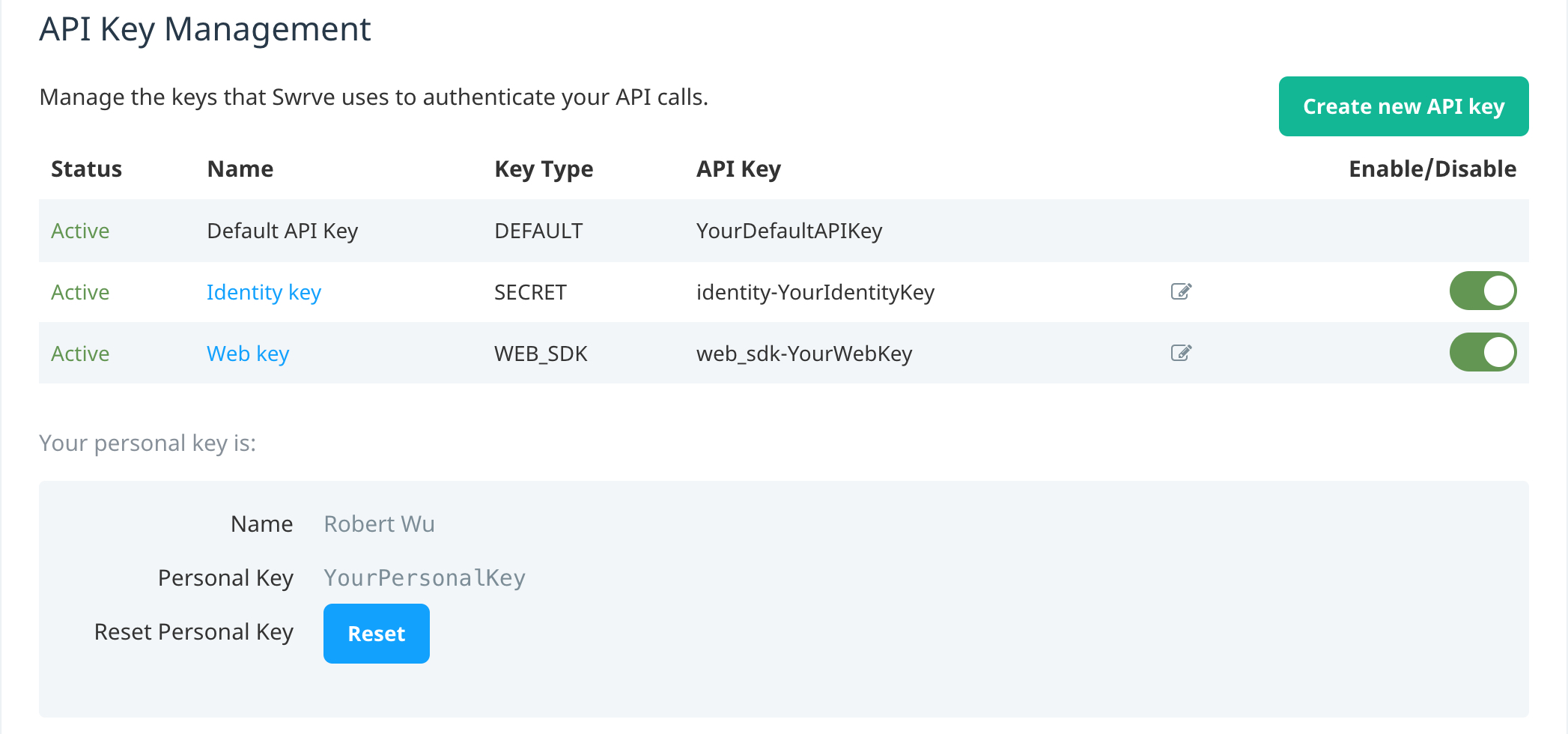
Task: Turn off the toggle in the SECRET key row
Action: pyautogui.click(x=1482, y=291)
